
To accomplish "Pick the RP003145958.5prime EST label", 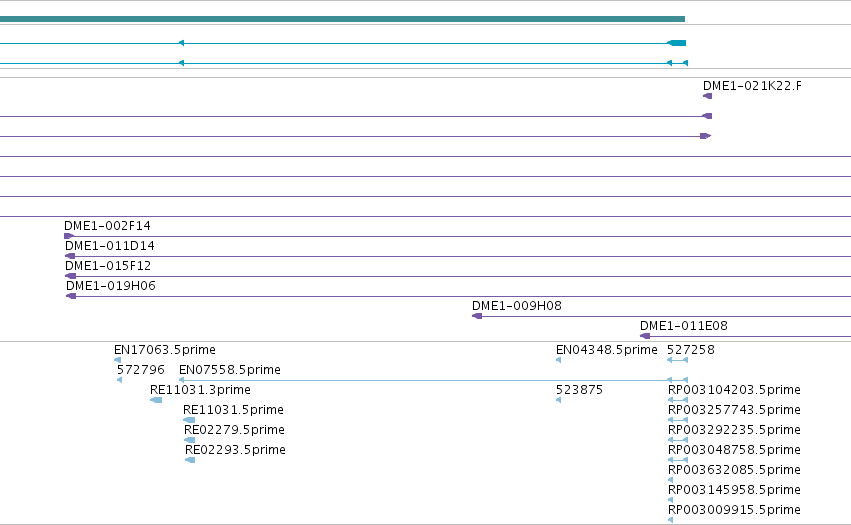I will (x=734, y=490).
